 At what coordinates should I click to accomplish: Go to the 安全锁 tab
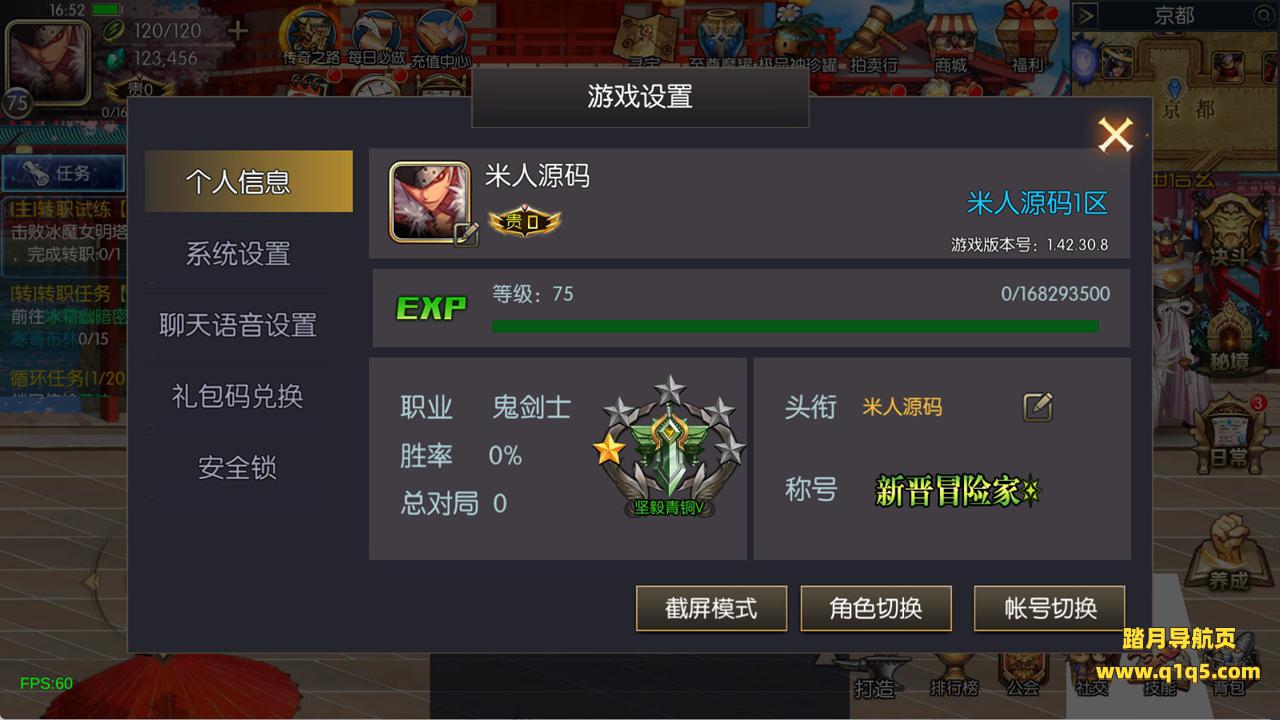[238, 467]
